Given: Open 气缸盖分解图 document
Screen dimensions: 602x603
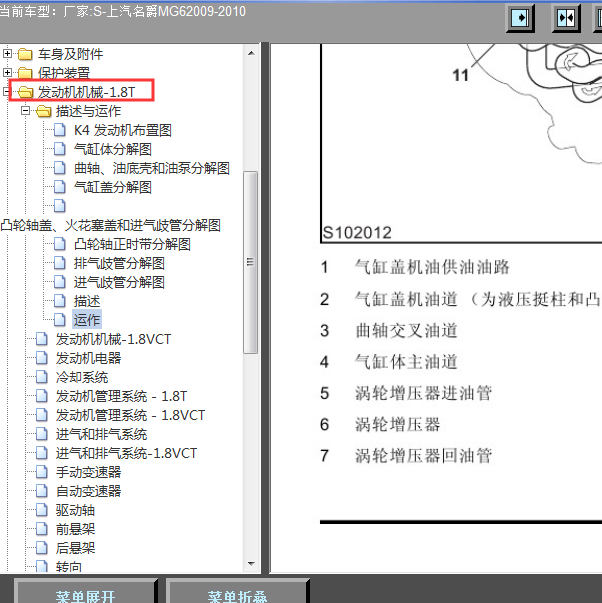Looking at the screenshot, I should (x=113, y=187).
